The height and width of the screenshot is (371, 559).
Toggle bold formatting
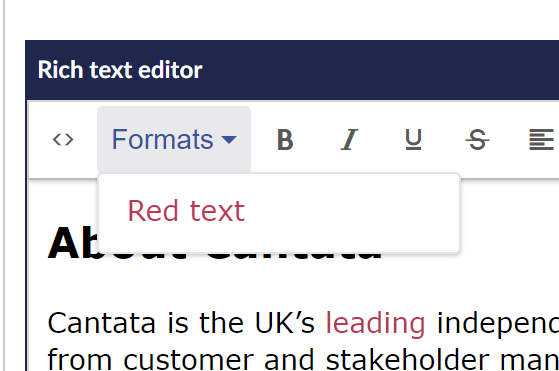click(x=285, y=139)
